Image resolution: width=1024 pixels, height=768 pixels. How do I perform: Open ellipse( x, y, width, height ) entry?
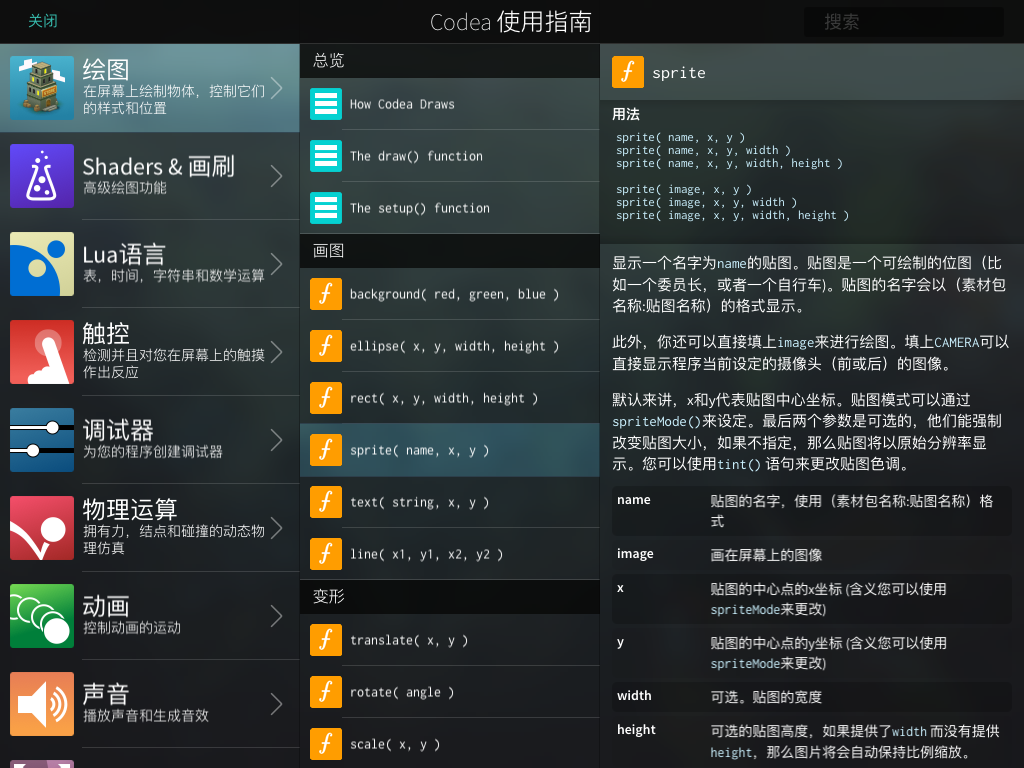[449, 346]
